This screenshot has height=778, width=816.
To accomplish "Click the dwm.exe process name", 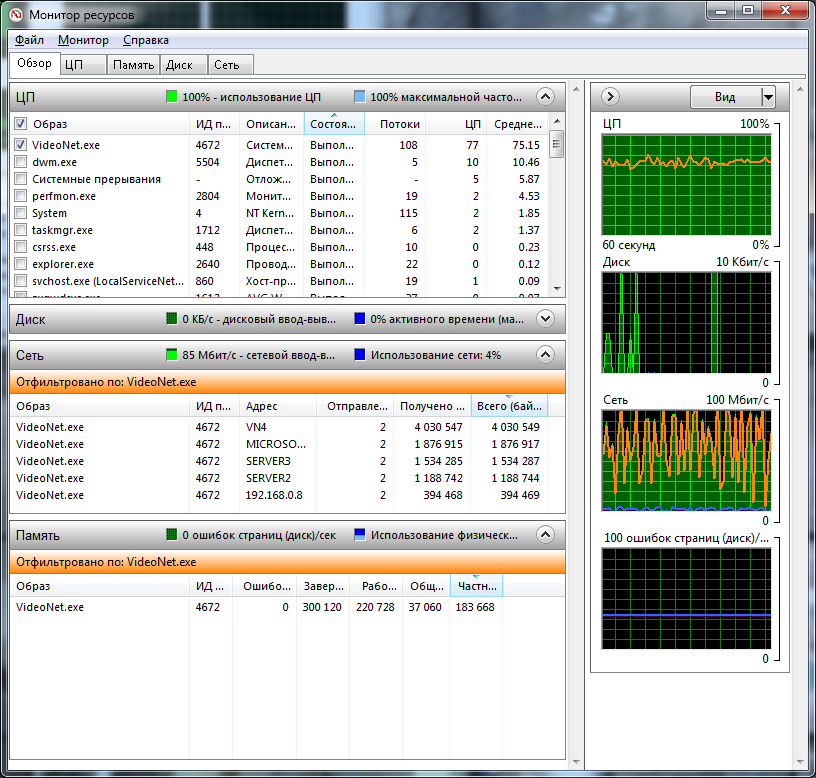I will (x=55, y=162).
